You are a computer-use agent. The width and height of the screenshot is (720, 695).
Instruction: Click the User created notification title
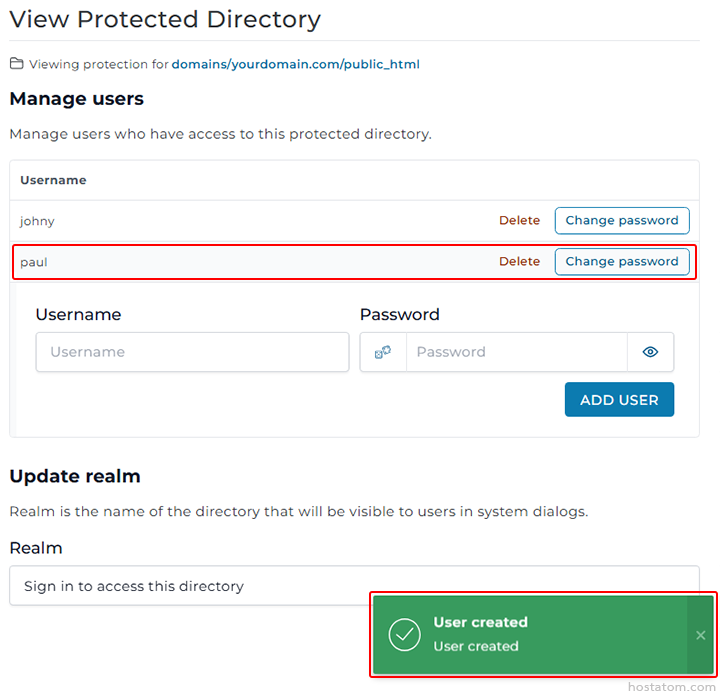tap(480, 622)
